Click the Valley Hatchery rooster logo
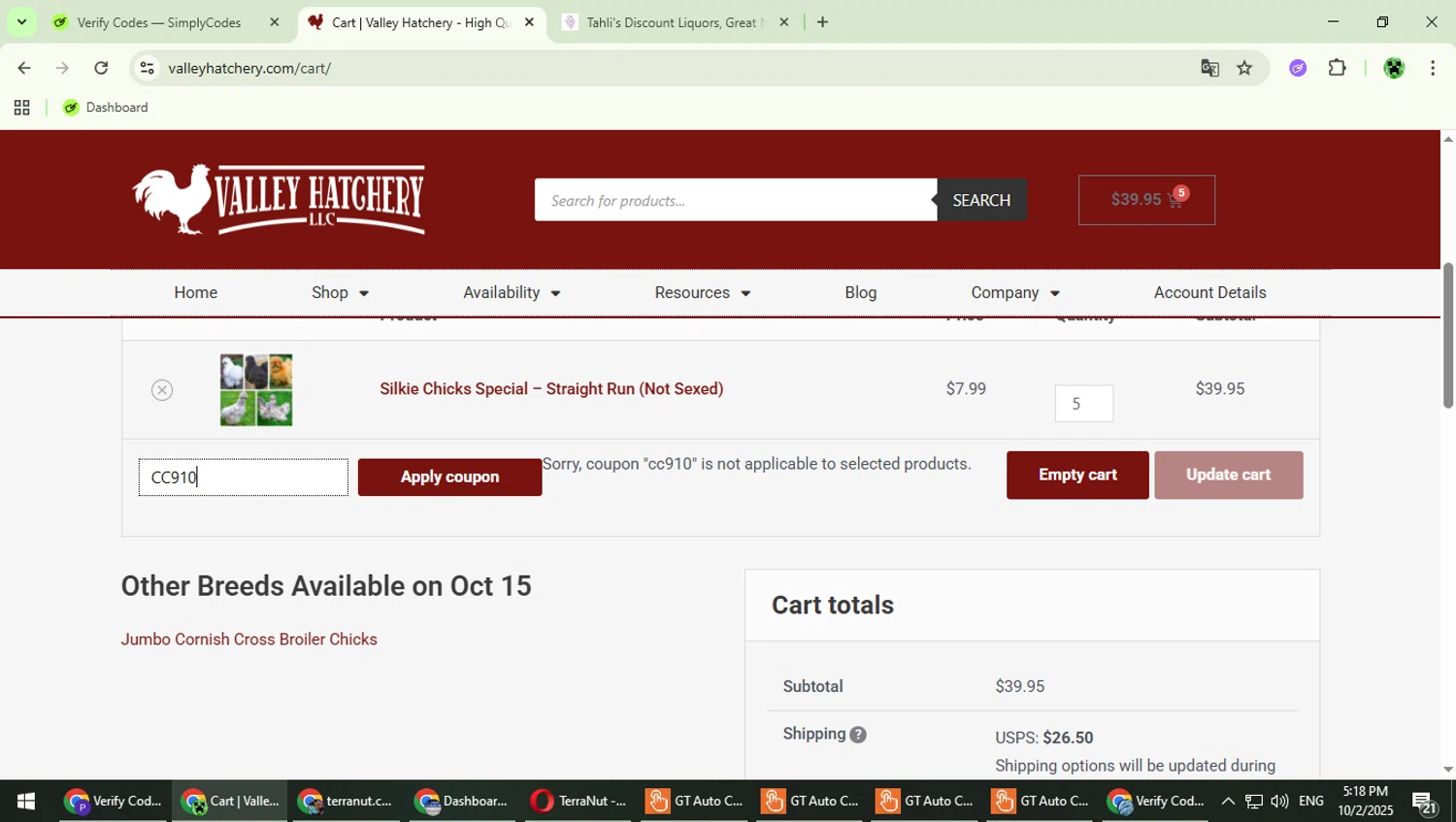 (279, 199)
